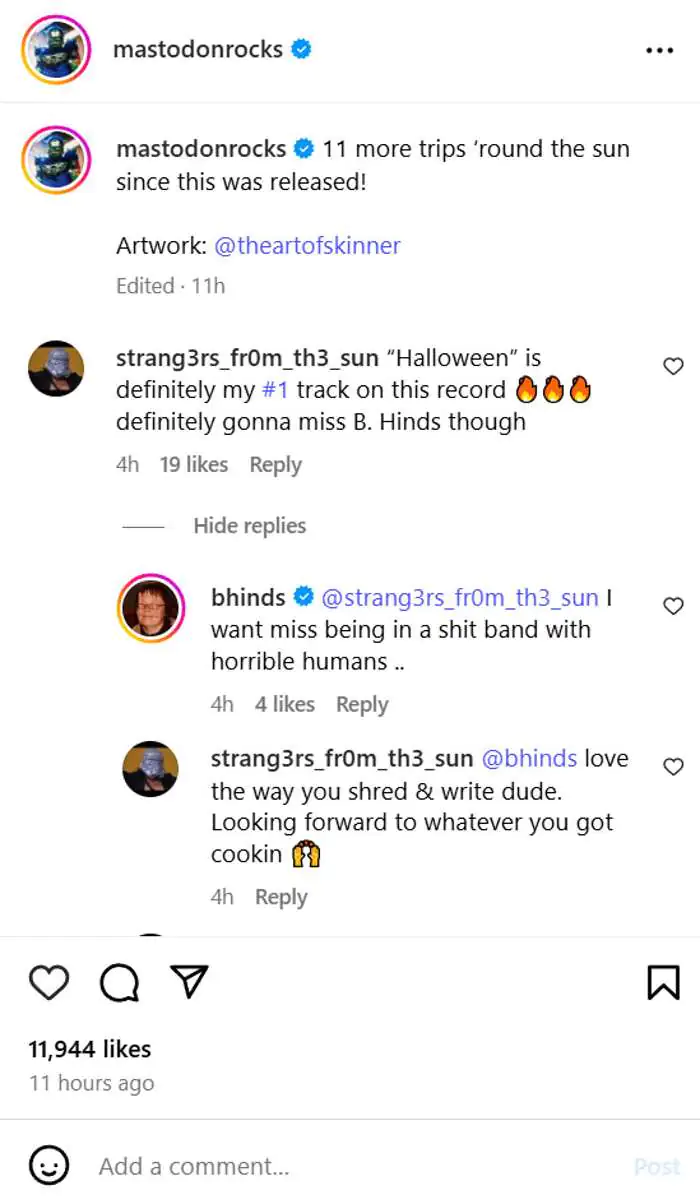Save the post with the bookmark icon
Screen dimensions: 700x1204
click(663, 982)
